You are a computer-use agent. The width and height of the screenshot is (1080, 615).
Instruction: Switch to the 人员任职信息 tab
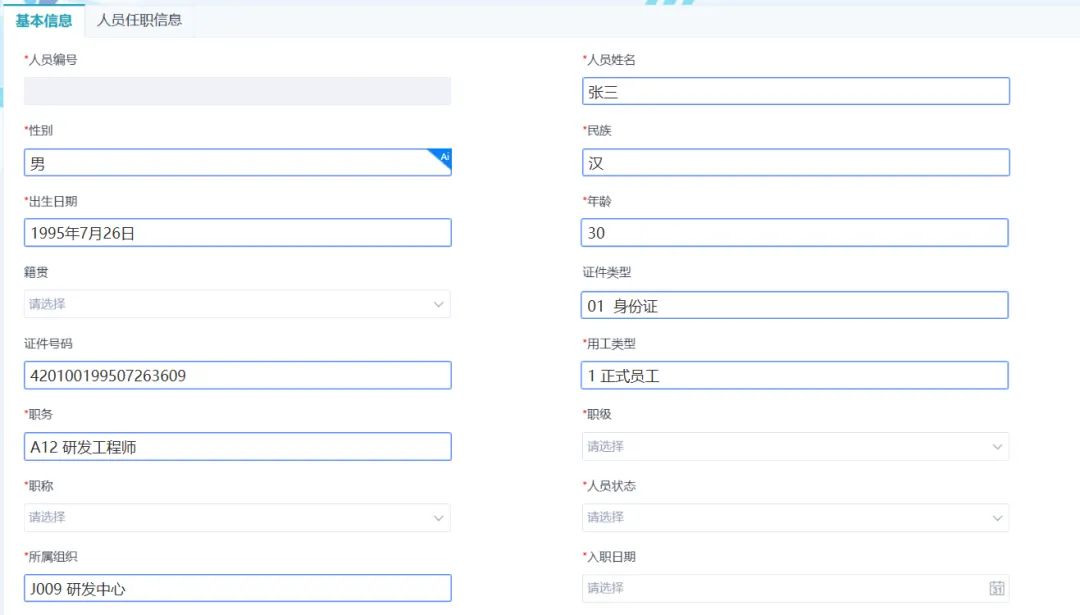tap(139, 20)
